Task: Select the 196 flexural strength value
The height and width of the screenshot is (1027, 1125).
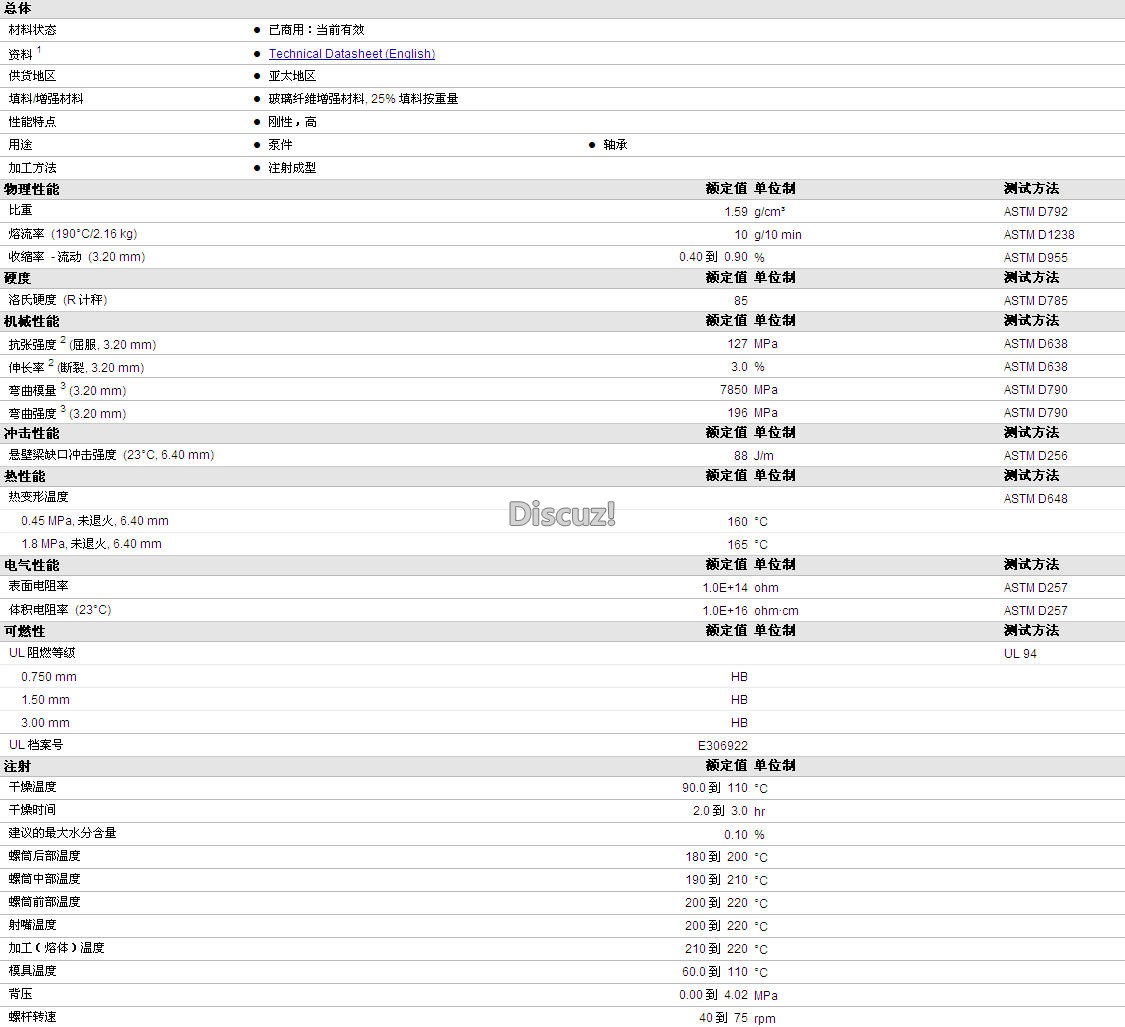Action: tap(738, 413)
